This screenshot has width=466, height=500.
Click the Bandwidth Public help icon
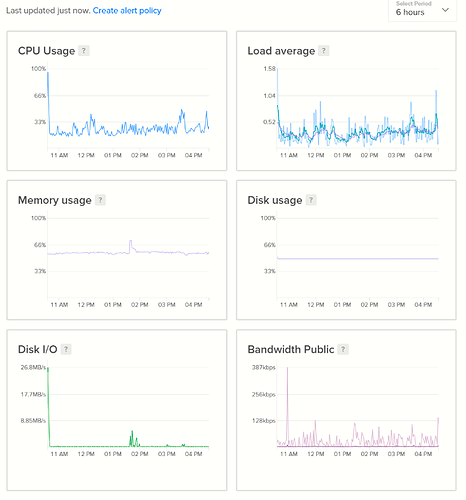coord(343,349)
